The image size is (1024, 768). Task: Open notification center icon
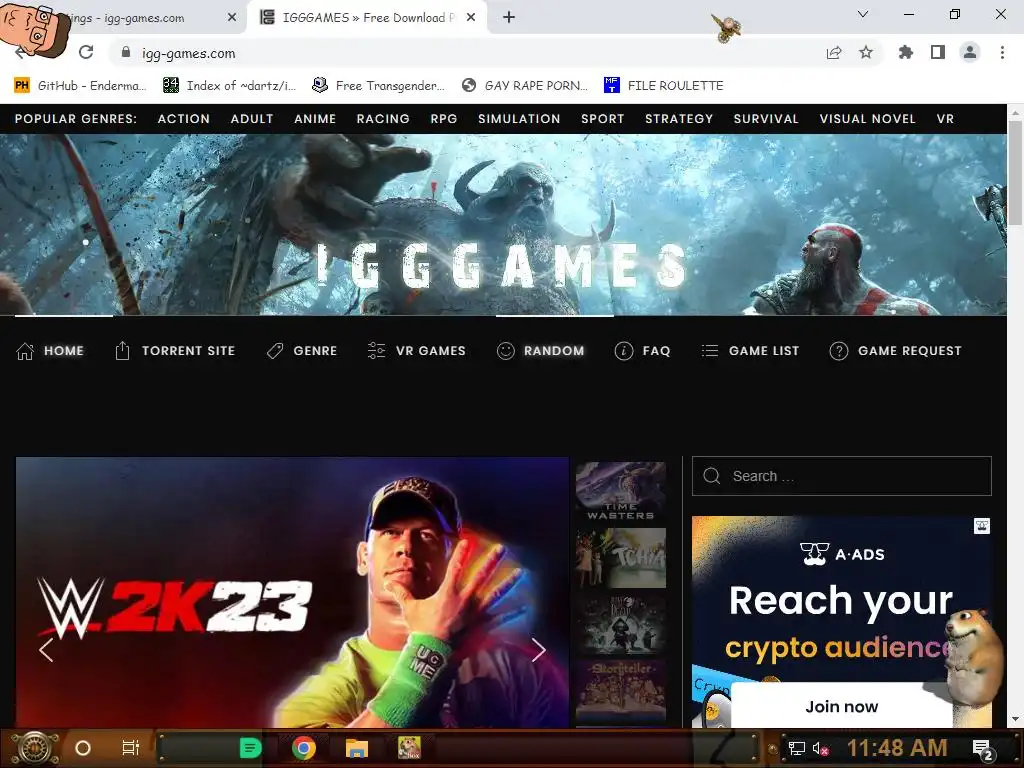[x=983, y=750]
